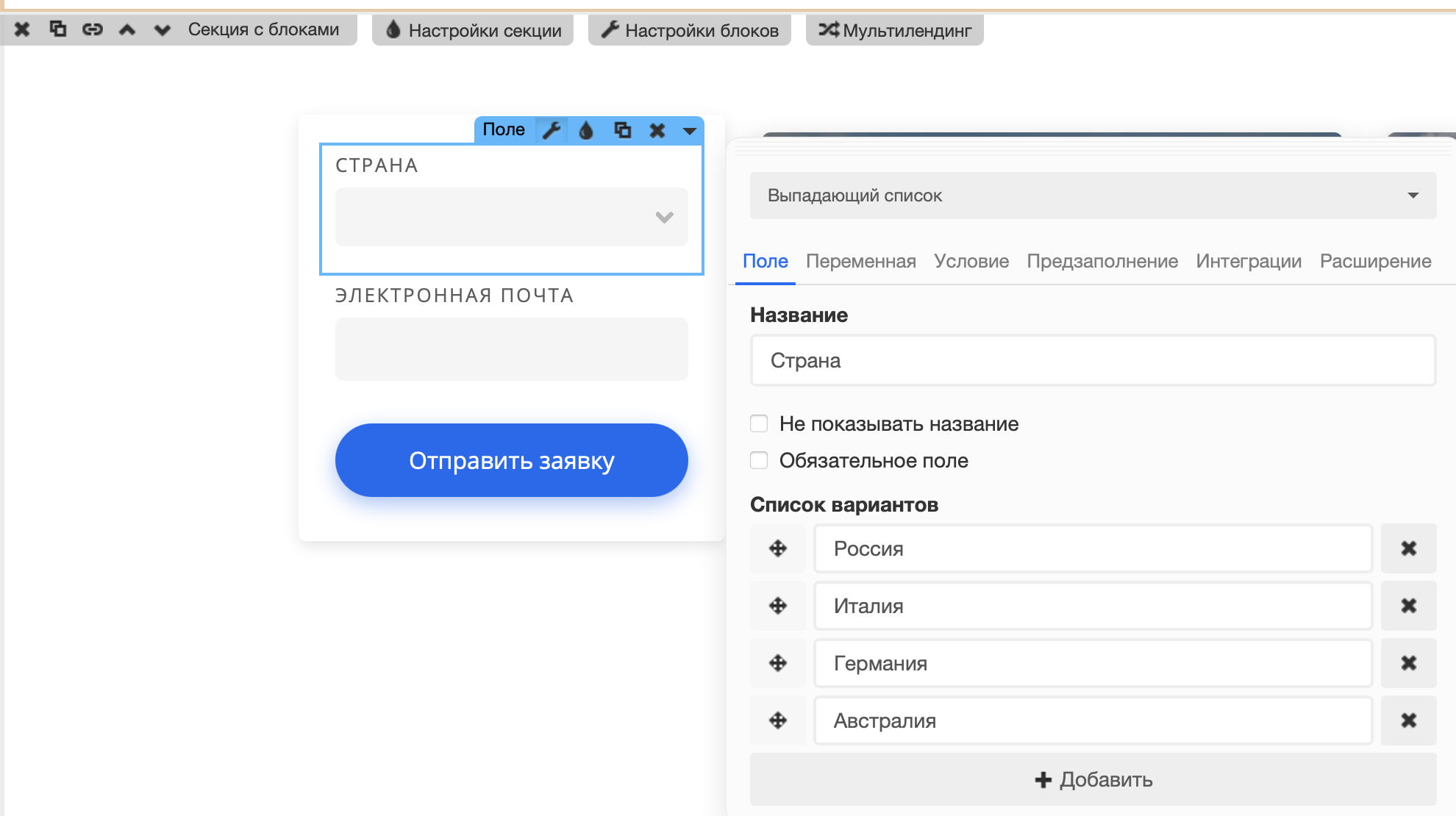The height and width of the screenshot is (816, 1456).
Task: Remove the Поле field with the X icon
Action: [x=657, y=130]
